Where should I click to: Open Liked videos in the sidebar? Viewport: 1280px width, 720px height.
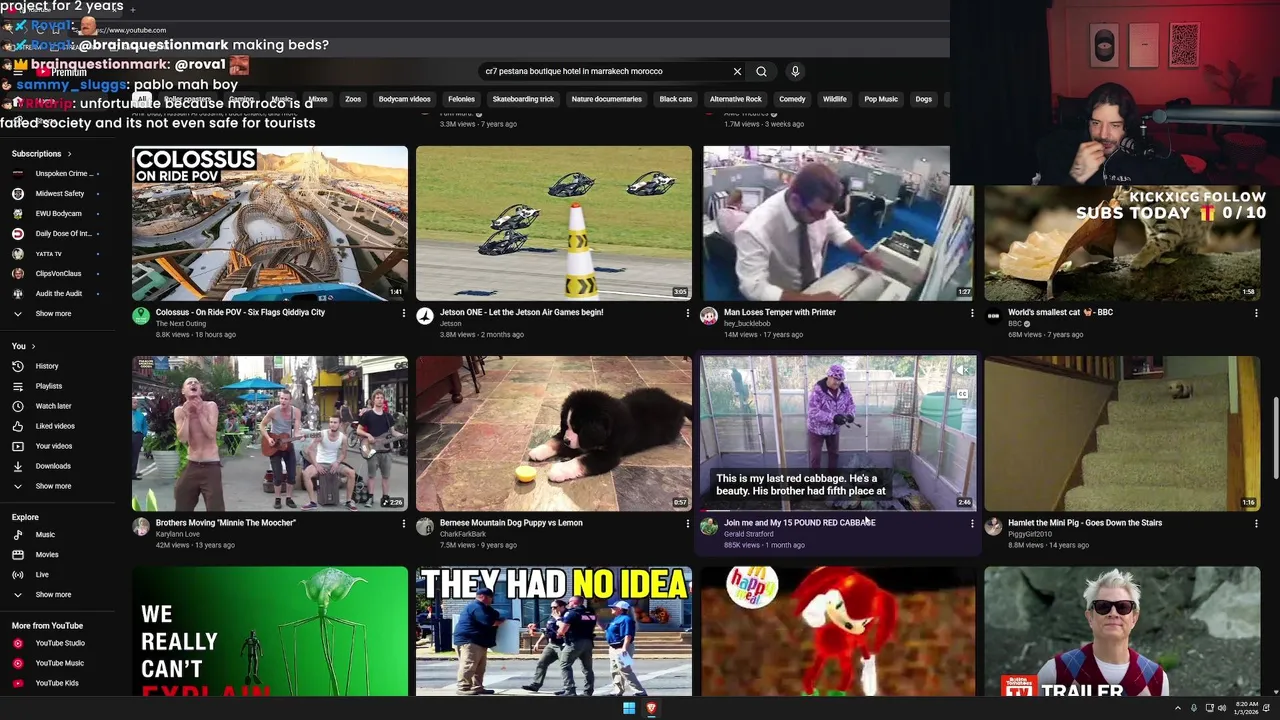(x=55, y=426)
